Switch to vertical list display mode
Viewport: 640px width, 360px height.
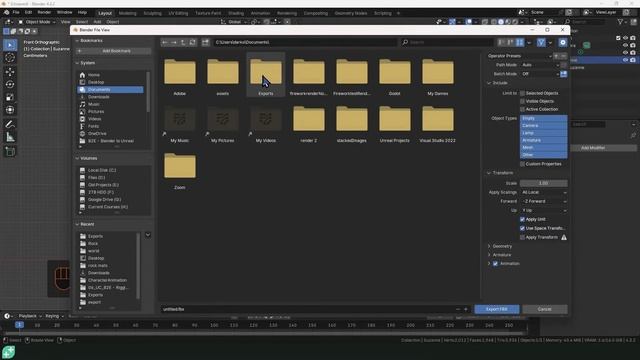click(502, 42)
